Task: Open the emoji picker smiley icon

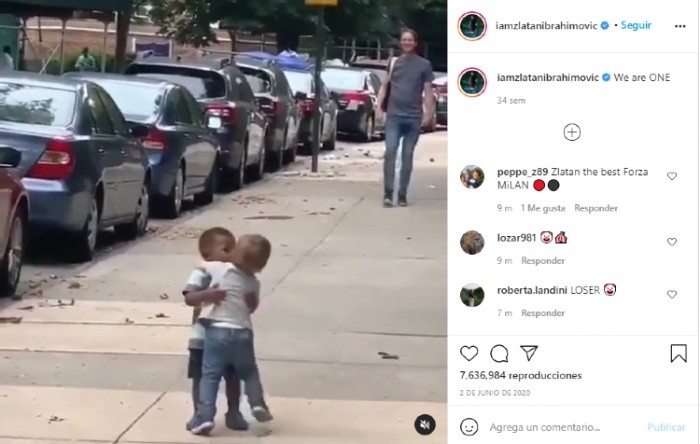Action: pyautogui.click(x=469, y=427)
